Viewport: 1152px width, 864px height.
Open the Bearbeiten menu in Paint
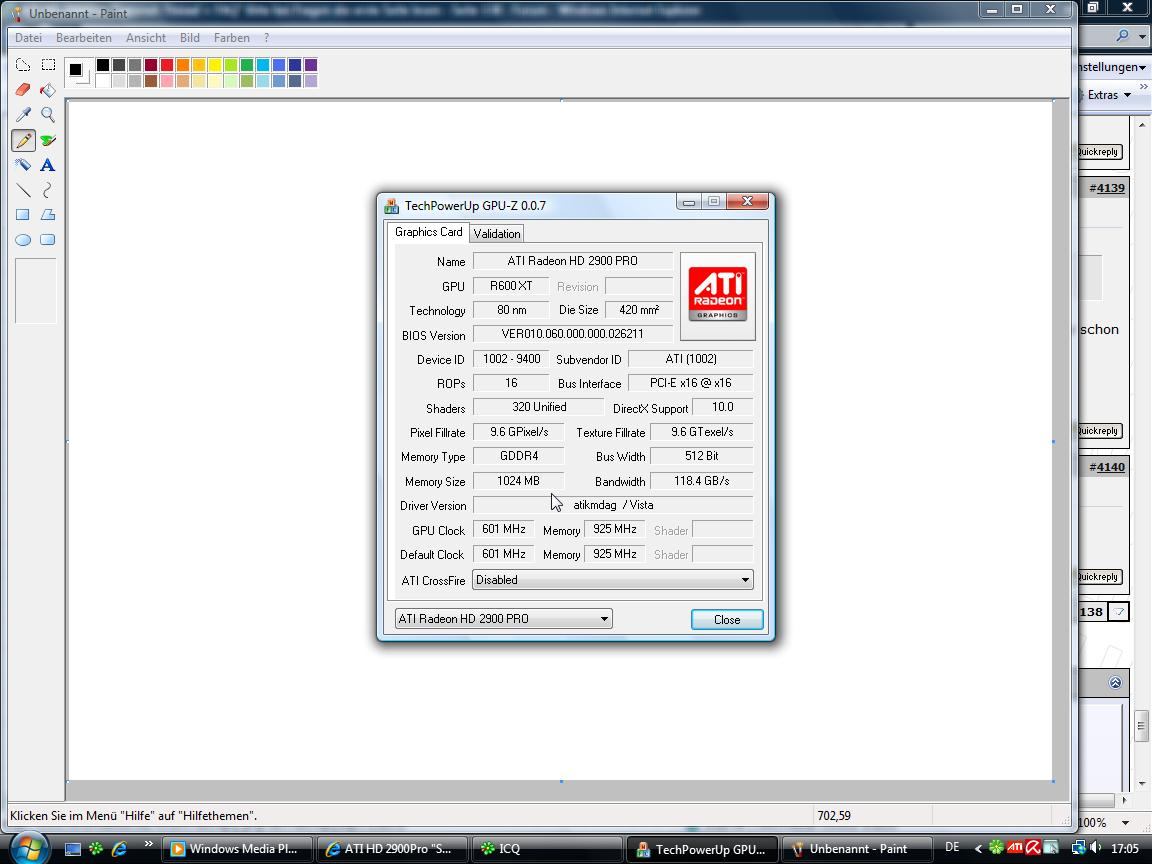(84, 37)
